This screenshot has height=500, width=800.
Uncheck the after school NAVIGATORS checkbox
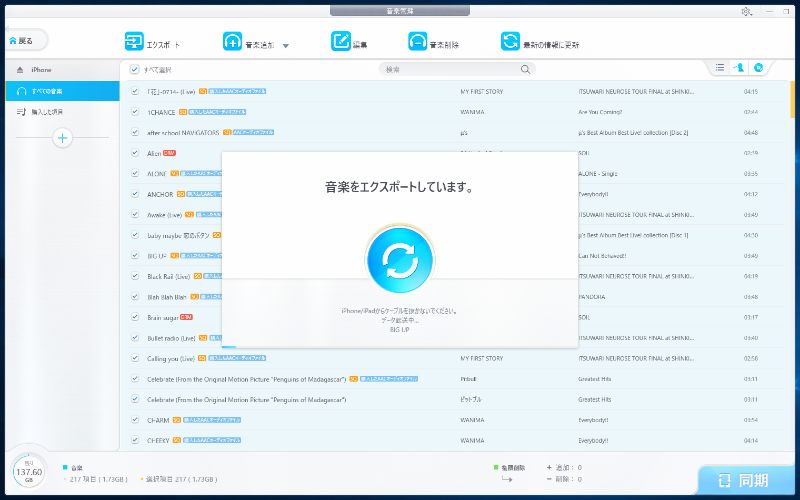coord(135,132)
